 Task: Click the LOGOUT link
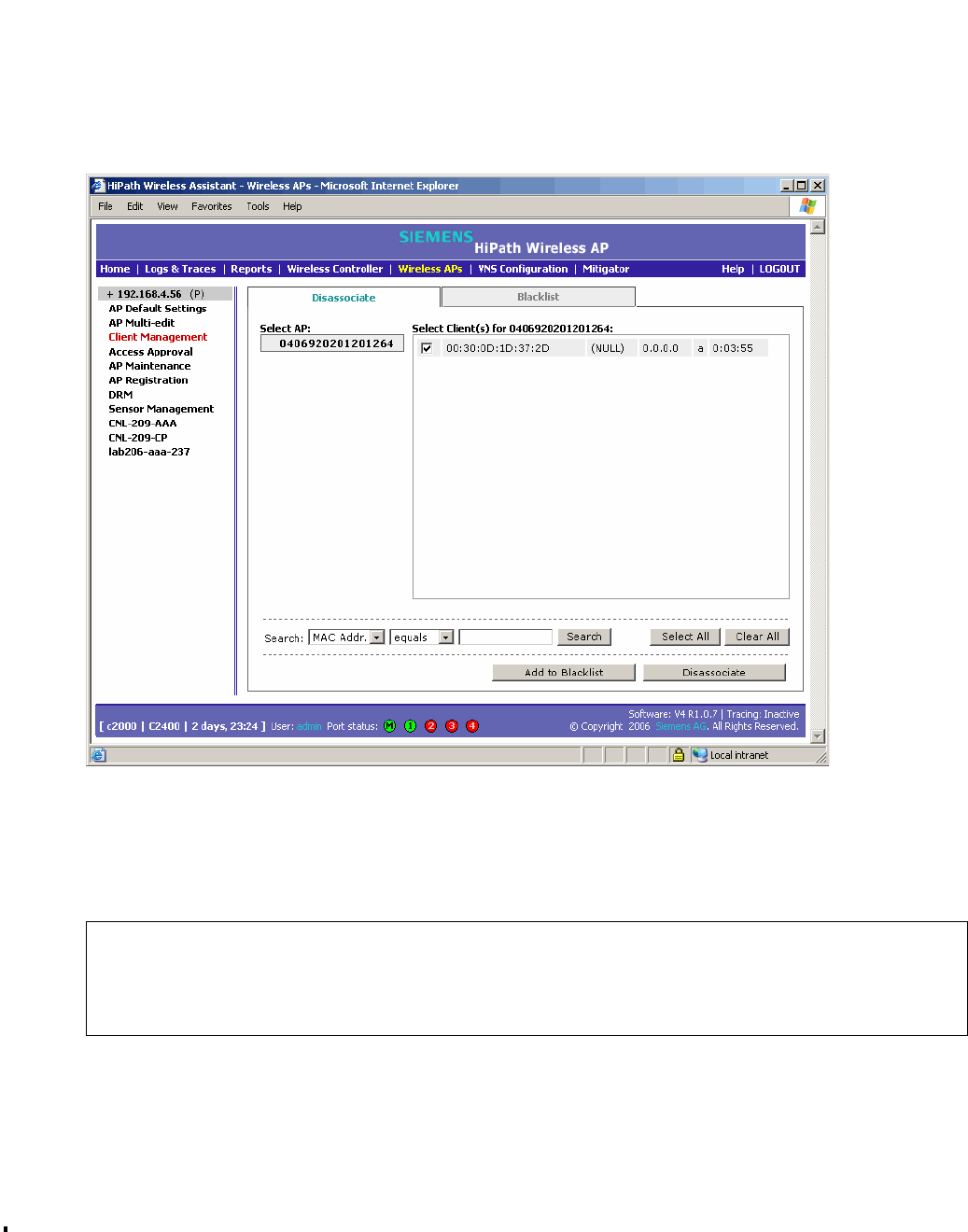pos(779,269)
